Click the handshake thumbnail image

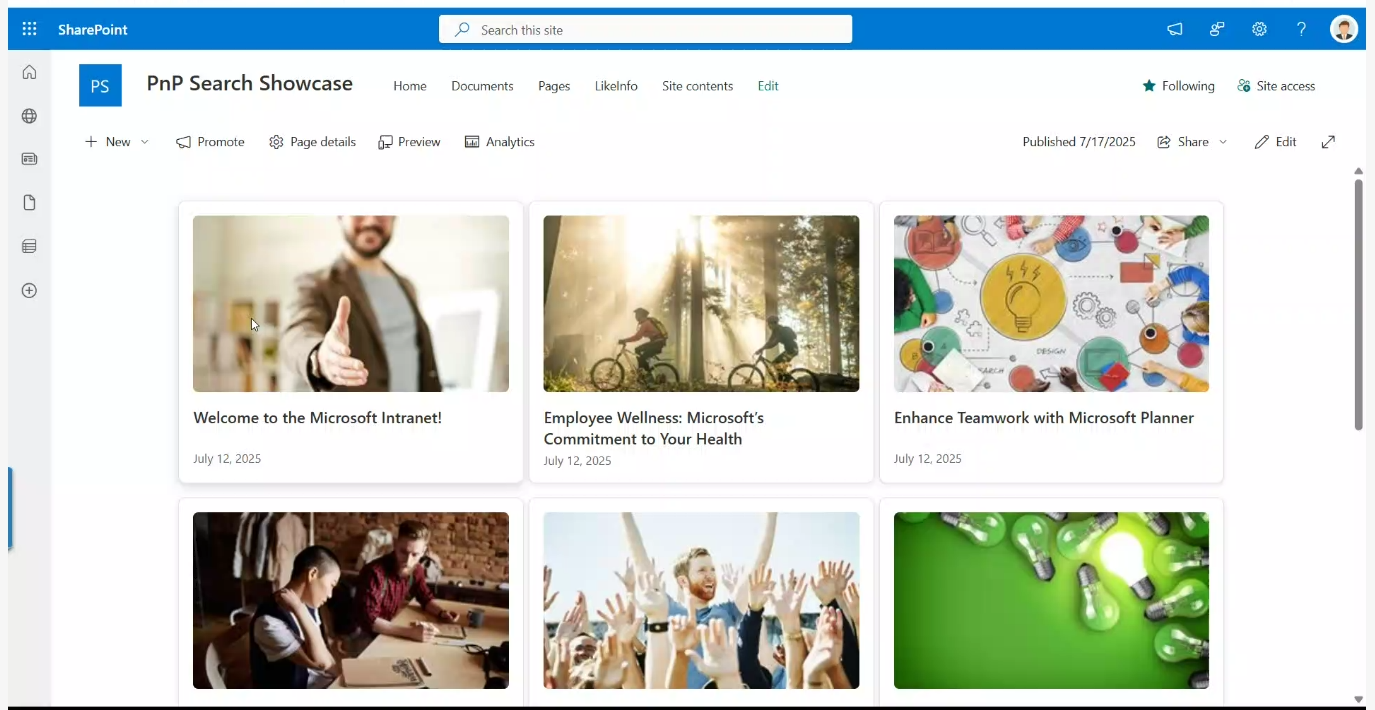point(351,304)
